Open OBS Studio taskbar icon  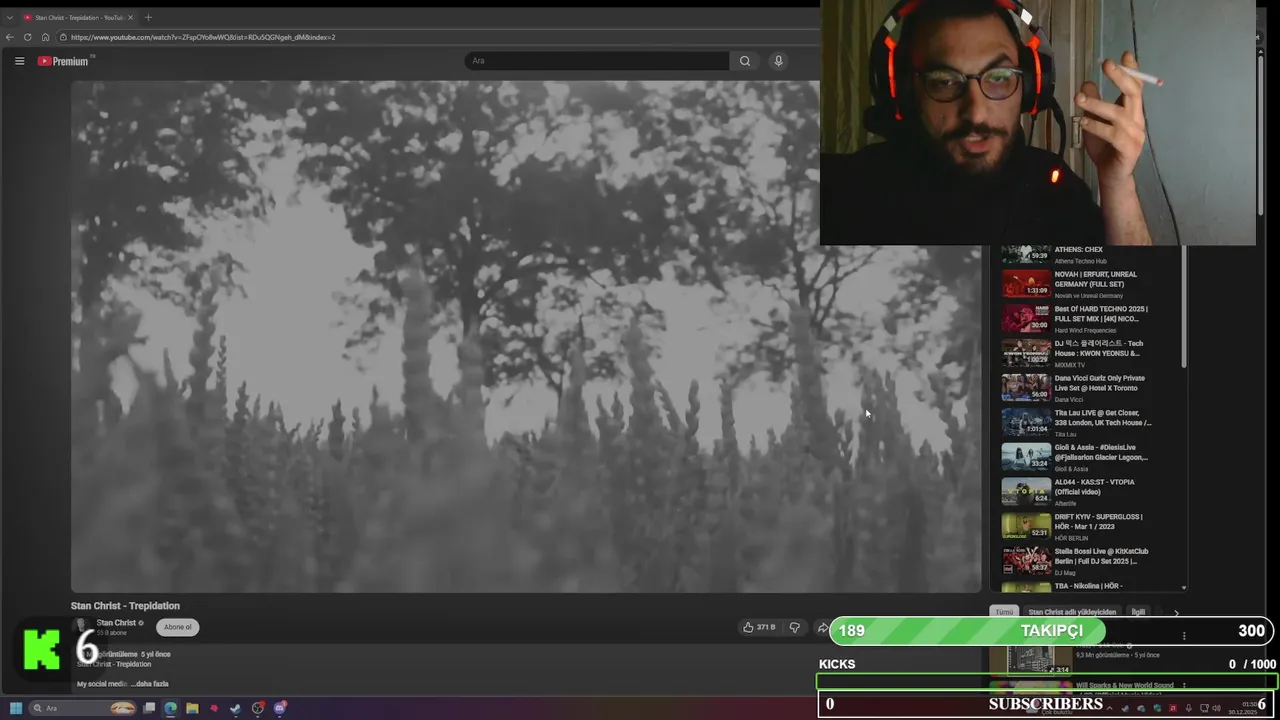coord(257,708)
